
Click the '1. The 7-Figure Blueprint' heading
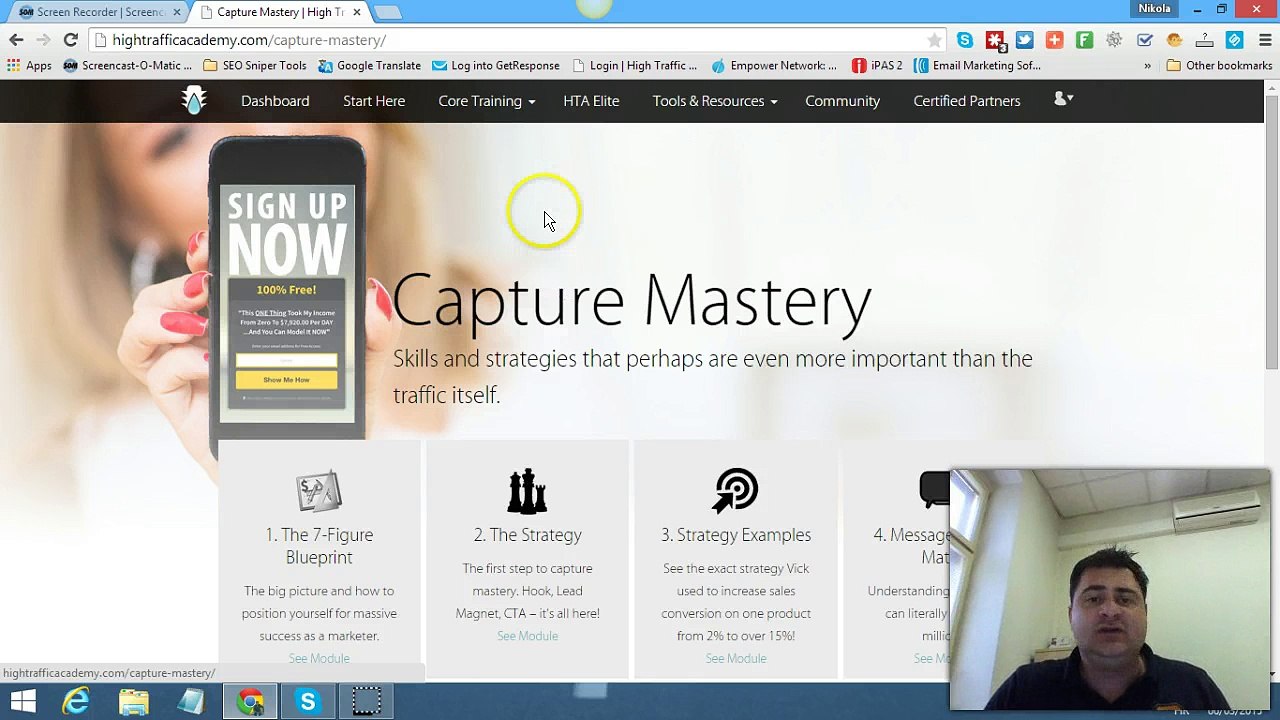tap(319, 546)
